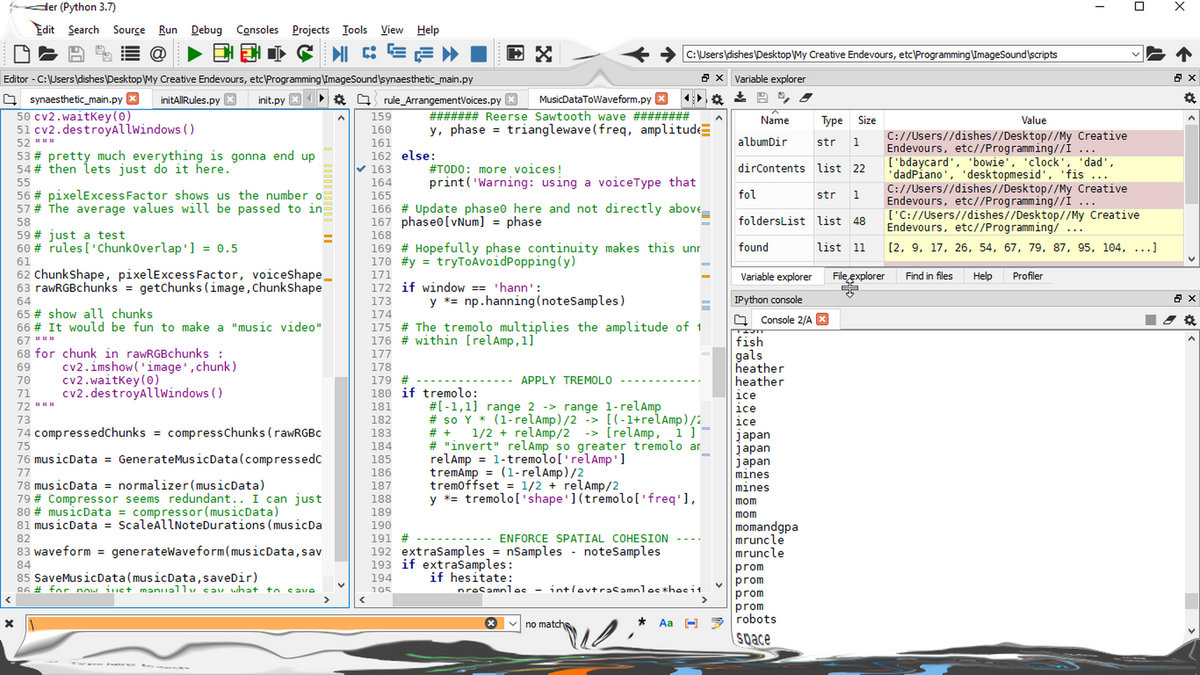The width and height of the screenshot is (1200, 675).
Task: Remove all variables with the eraser icon
Action: coord(806,98)
